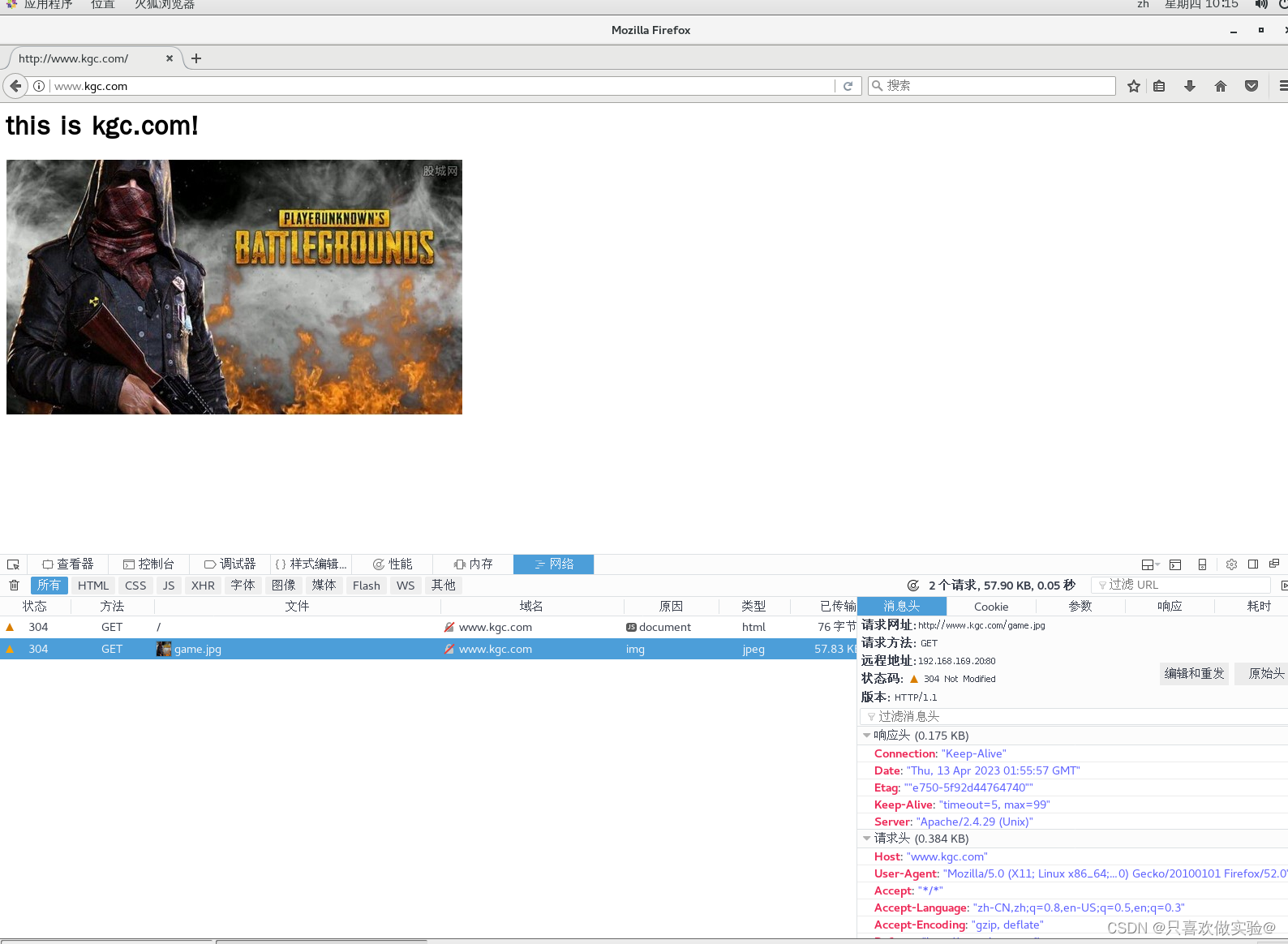The image size is (1288, 944).
Task: Sort requests by the 文件 column header
Action: [x=298, y=607]
